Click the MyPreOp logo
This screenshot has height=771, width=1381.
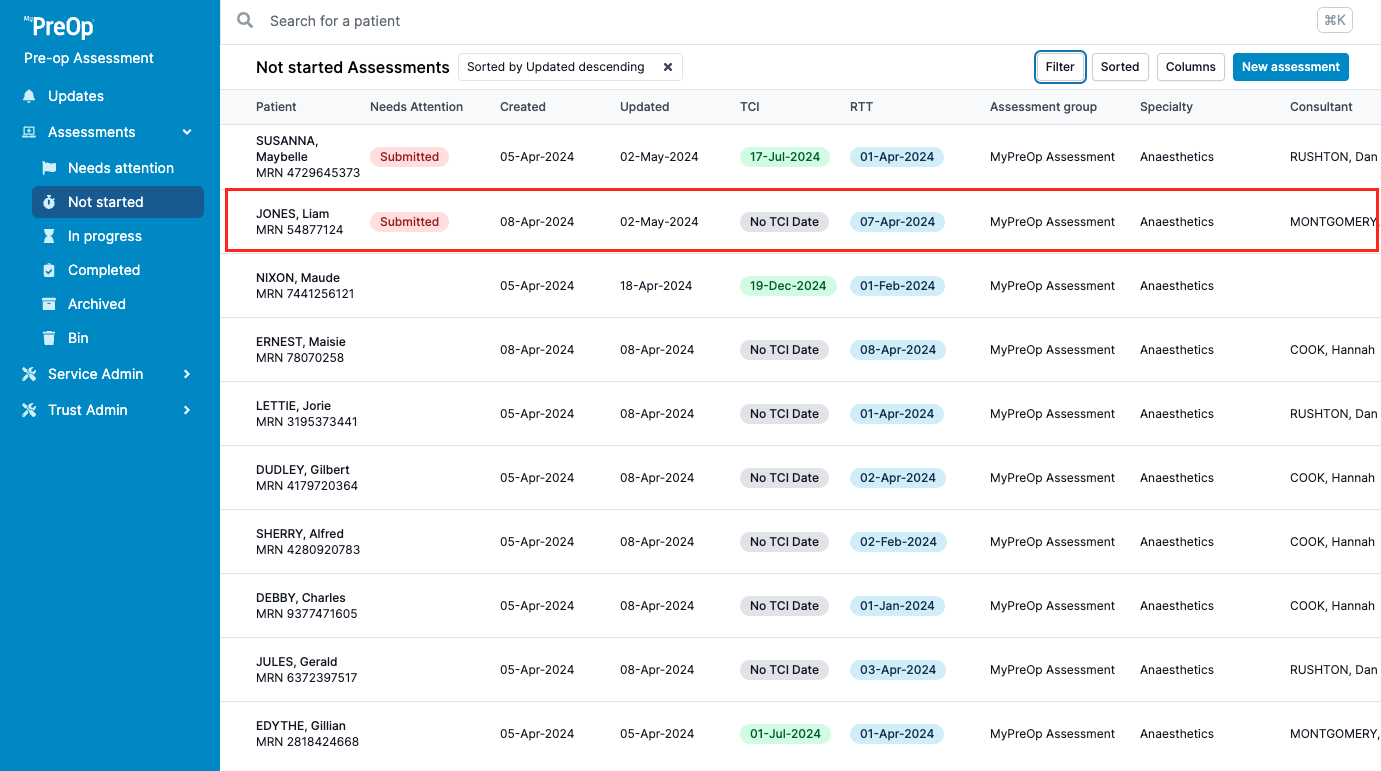[59, 27]
